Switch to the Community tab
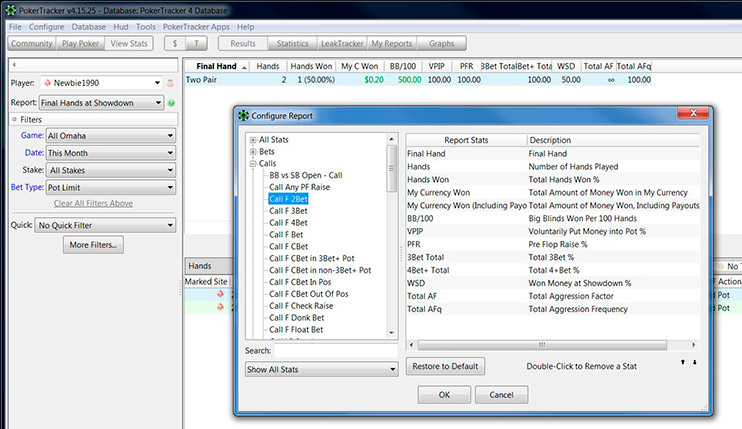 [x=32, y=44]
